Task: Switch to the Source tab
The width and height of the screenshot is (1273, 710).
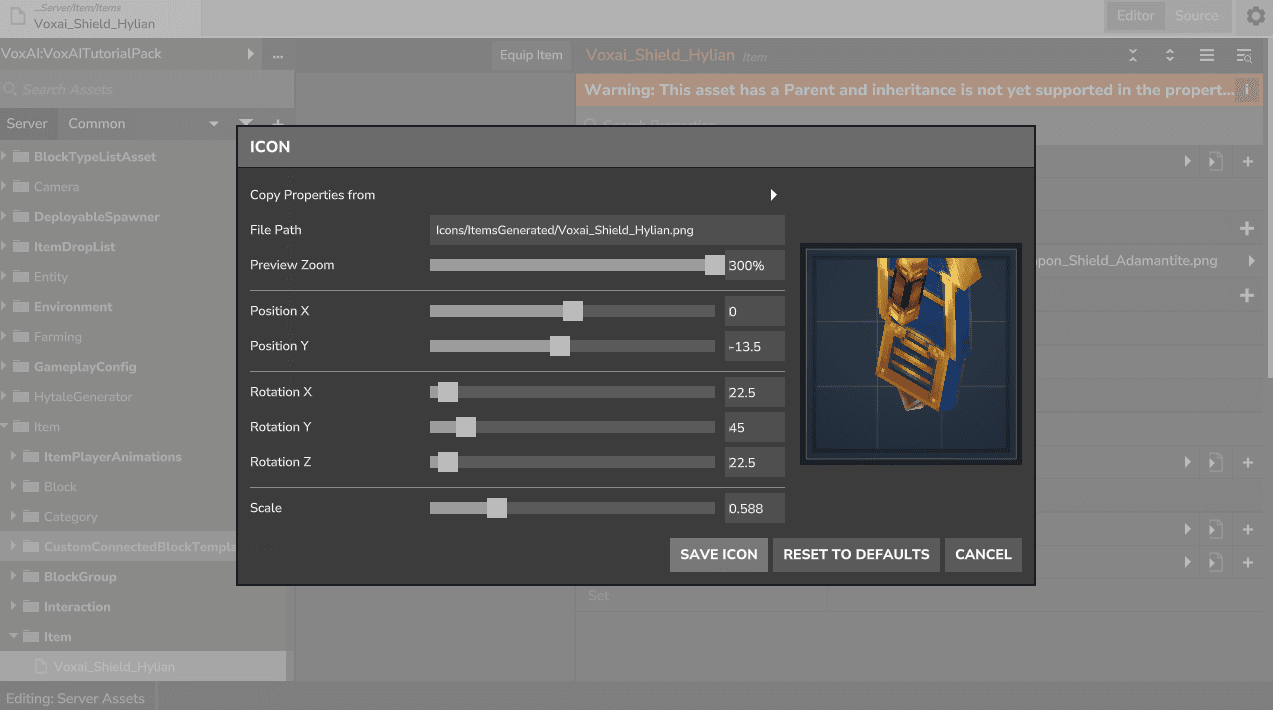Action: point(1196,16)
